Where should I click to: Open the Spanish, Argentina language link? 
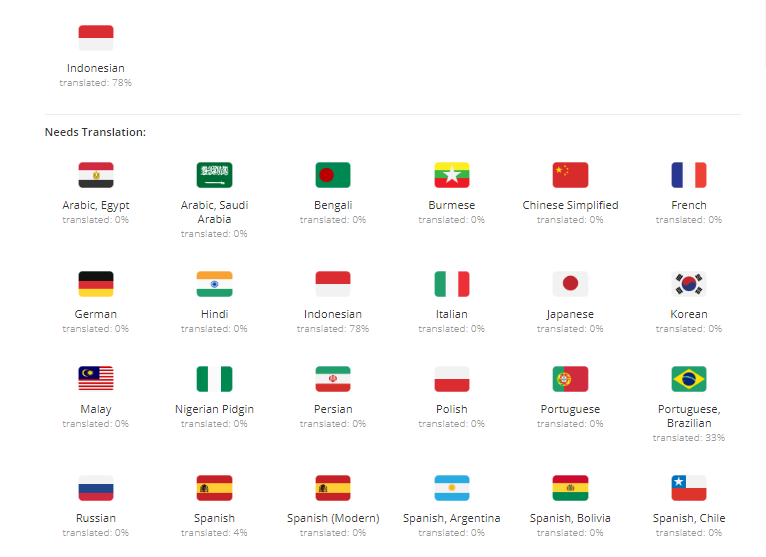pyautogui.click(x=452, y=518)
